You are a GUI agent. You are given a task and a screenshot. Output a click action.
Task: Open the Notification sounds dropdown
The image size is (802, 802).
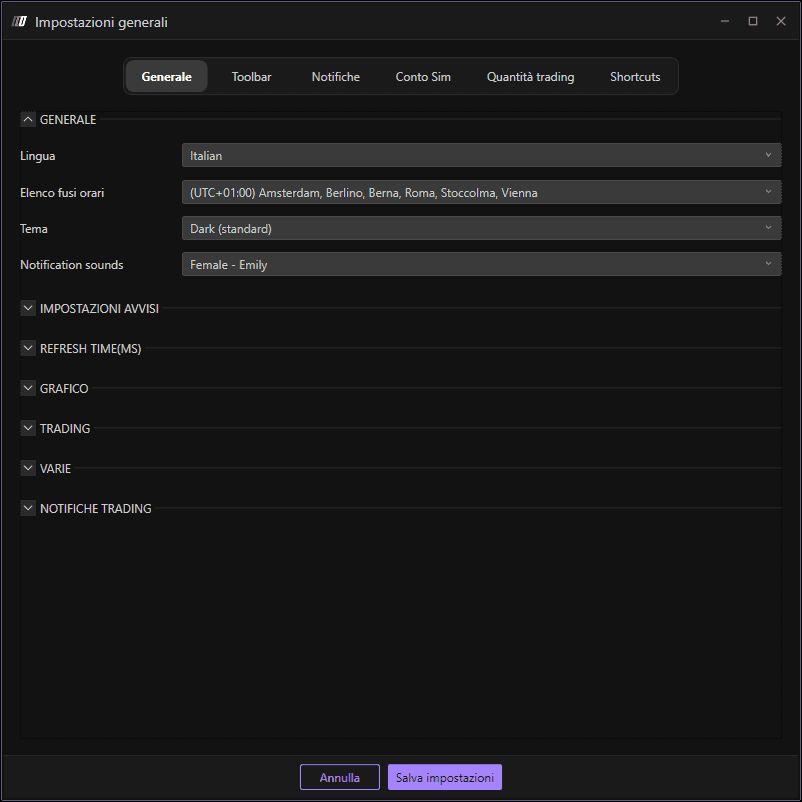[481, 264]
